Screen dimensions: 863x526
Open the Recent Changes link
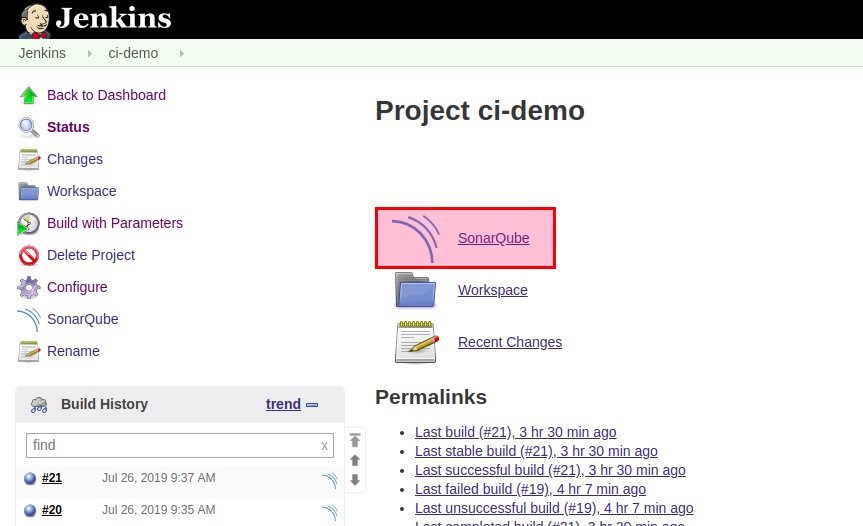coord(510,342)
